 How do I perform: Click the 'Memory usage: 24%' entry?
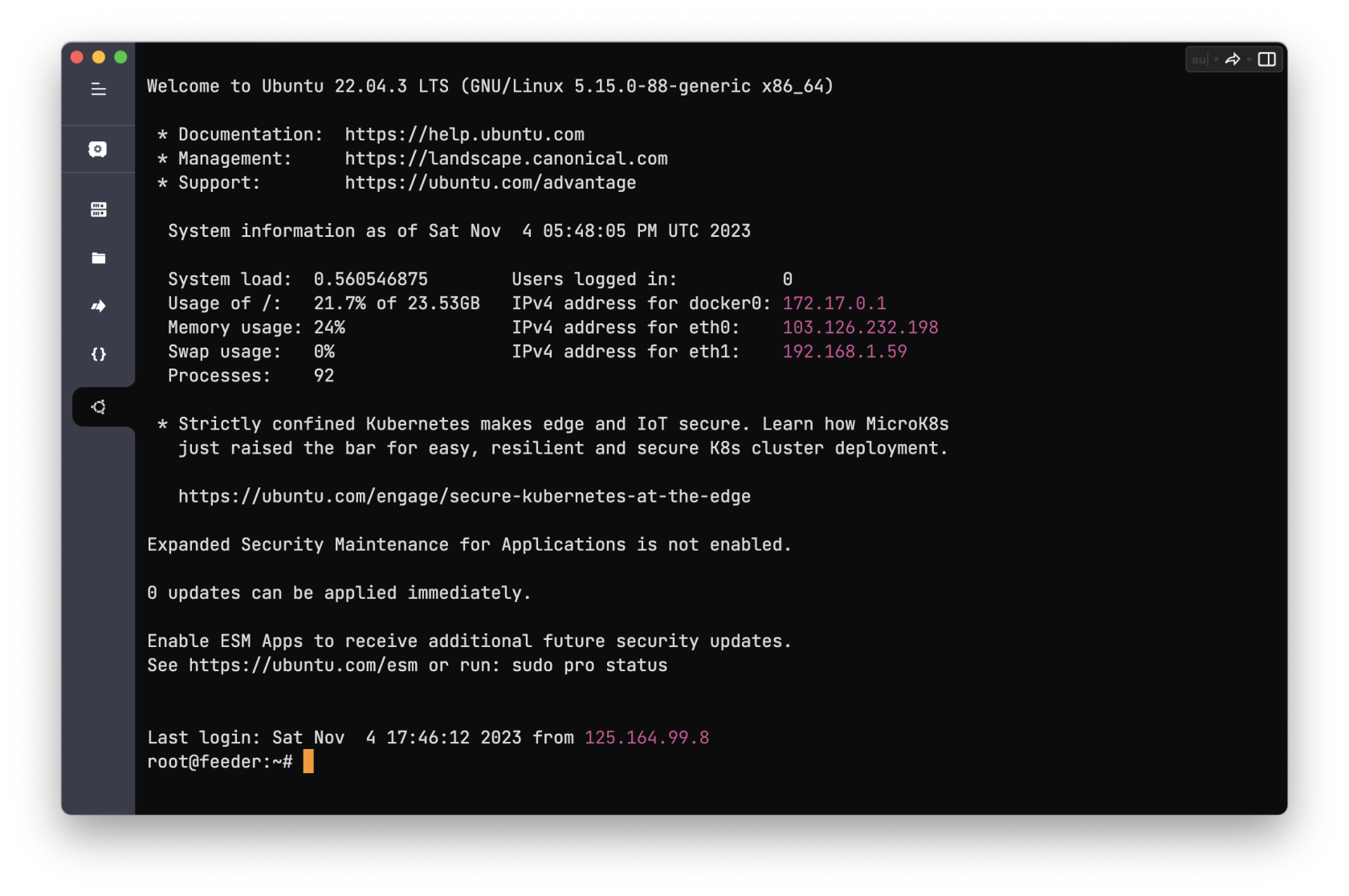click(x=256, y=328)
